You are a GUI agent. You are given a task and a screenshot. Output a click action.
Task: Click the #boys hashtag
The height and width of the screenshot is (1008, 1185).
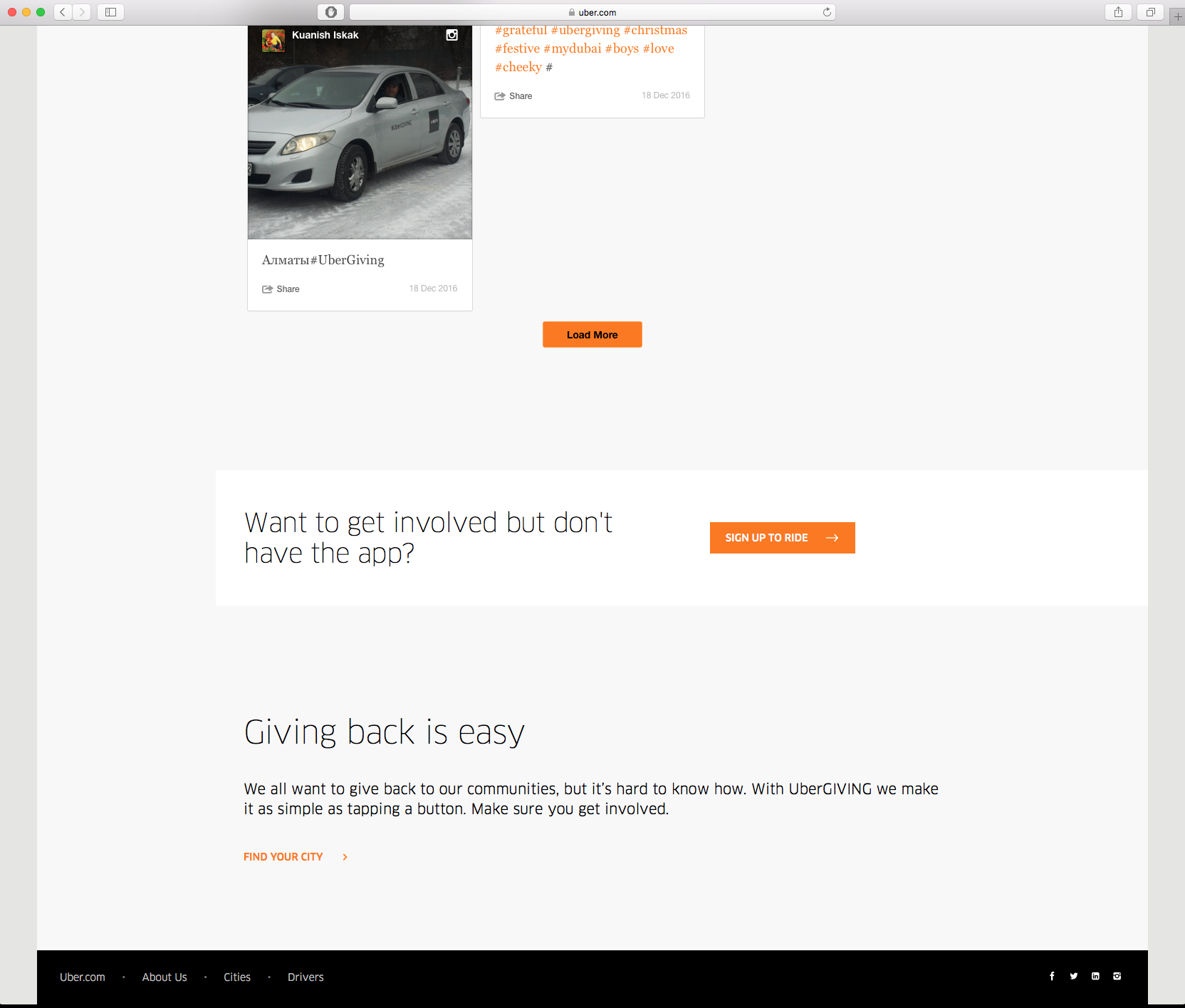point(622,48)
